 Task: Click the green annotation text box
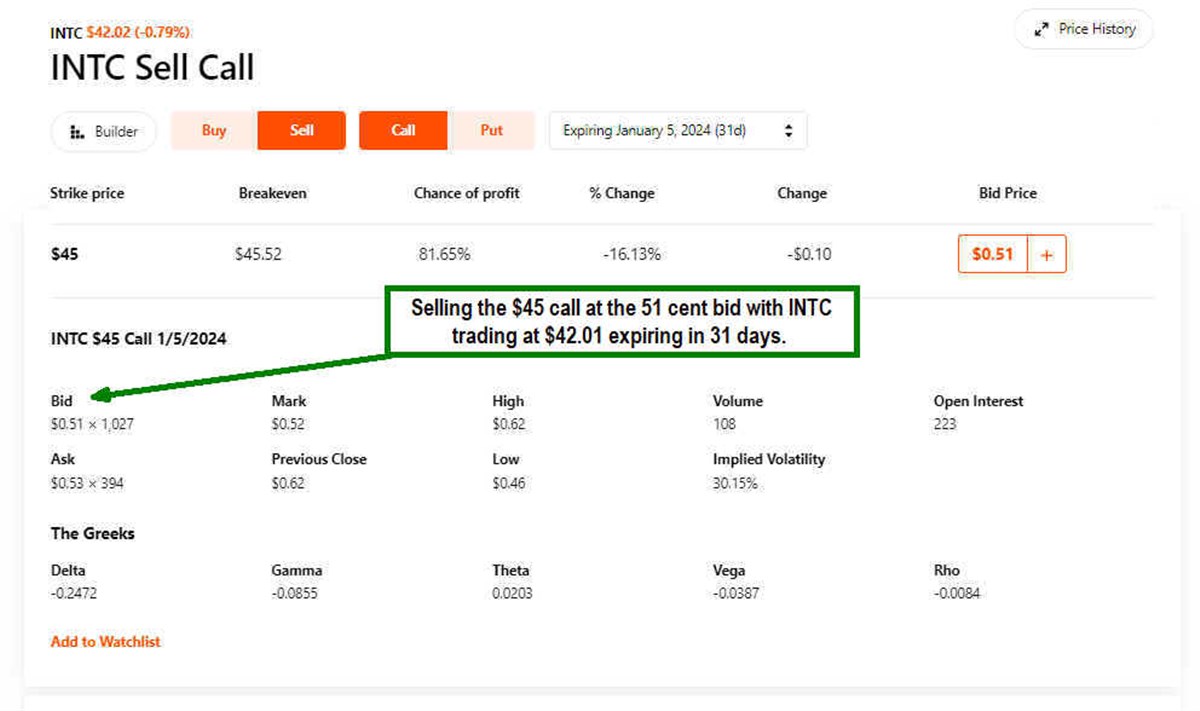(x=621, y=323)
